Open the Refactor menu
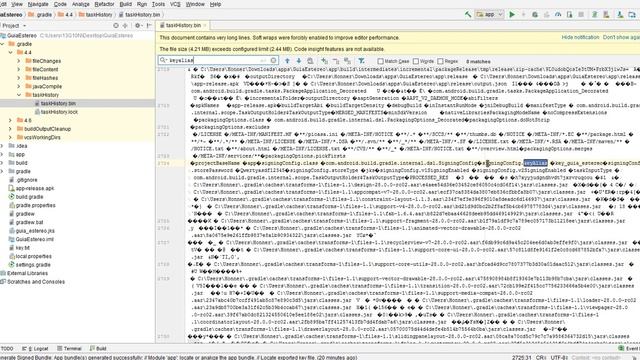 (104, 4)
